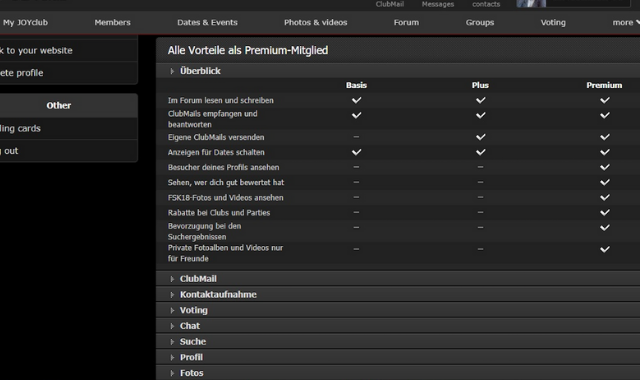
Task: Open contacts link in top bar
Action: pos(486,4)
